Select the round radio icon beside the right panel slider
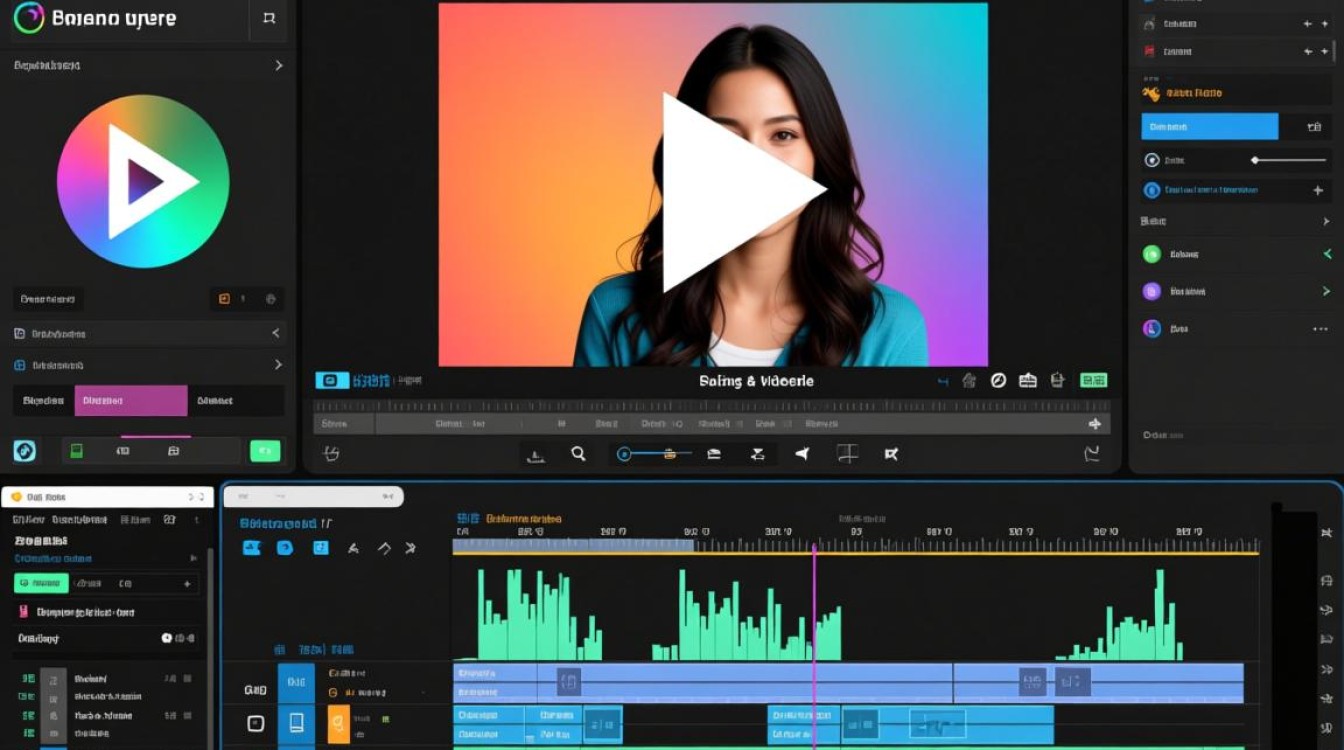Screen dimensions: 1344x750 (1151, 160)
